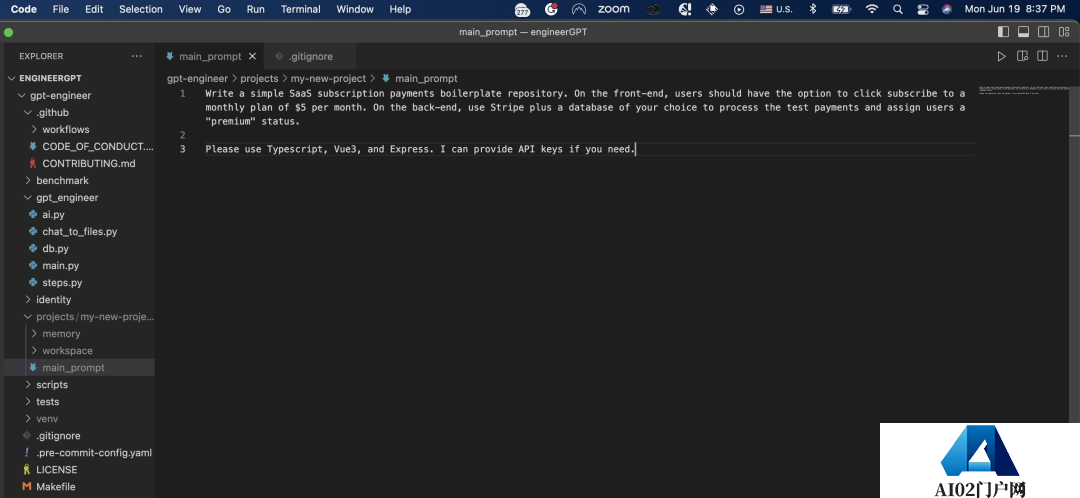Open main.py from the file explorer

60,266
